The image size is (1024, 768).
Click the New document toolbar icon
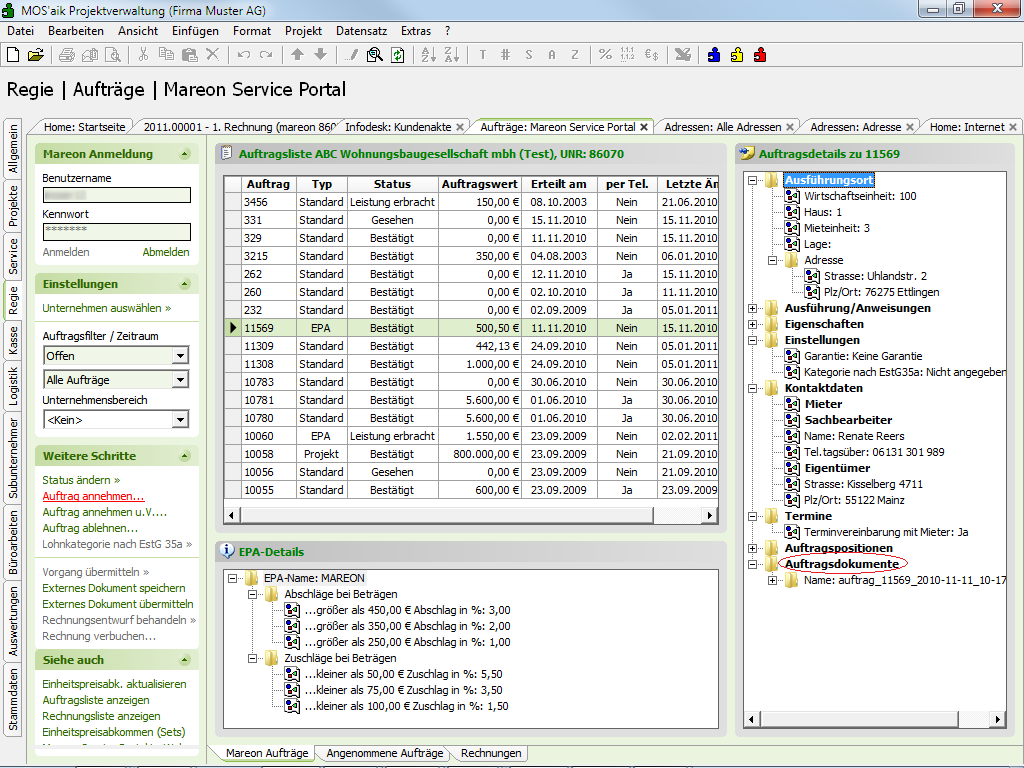[13, 55]
